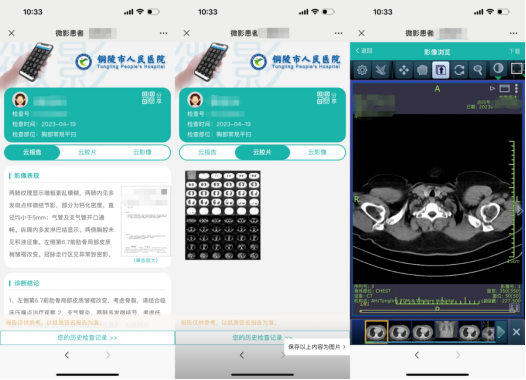The height and width of the screenshot is (380, 526).
Task: Show more series with the thumbnail strip arrow
Action: point(501,332)
